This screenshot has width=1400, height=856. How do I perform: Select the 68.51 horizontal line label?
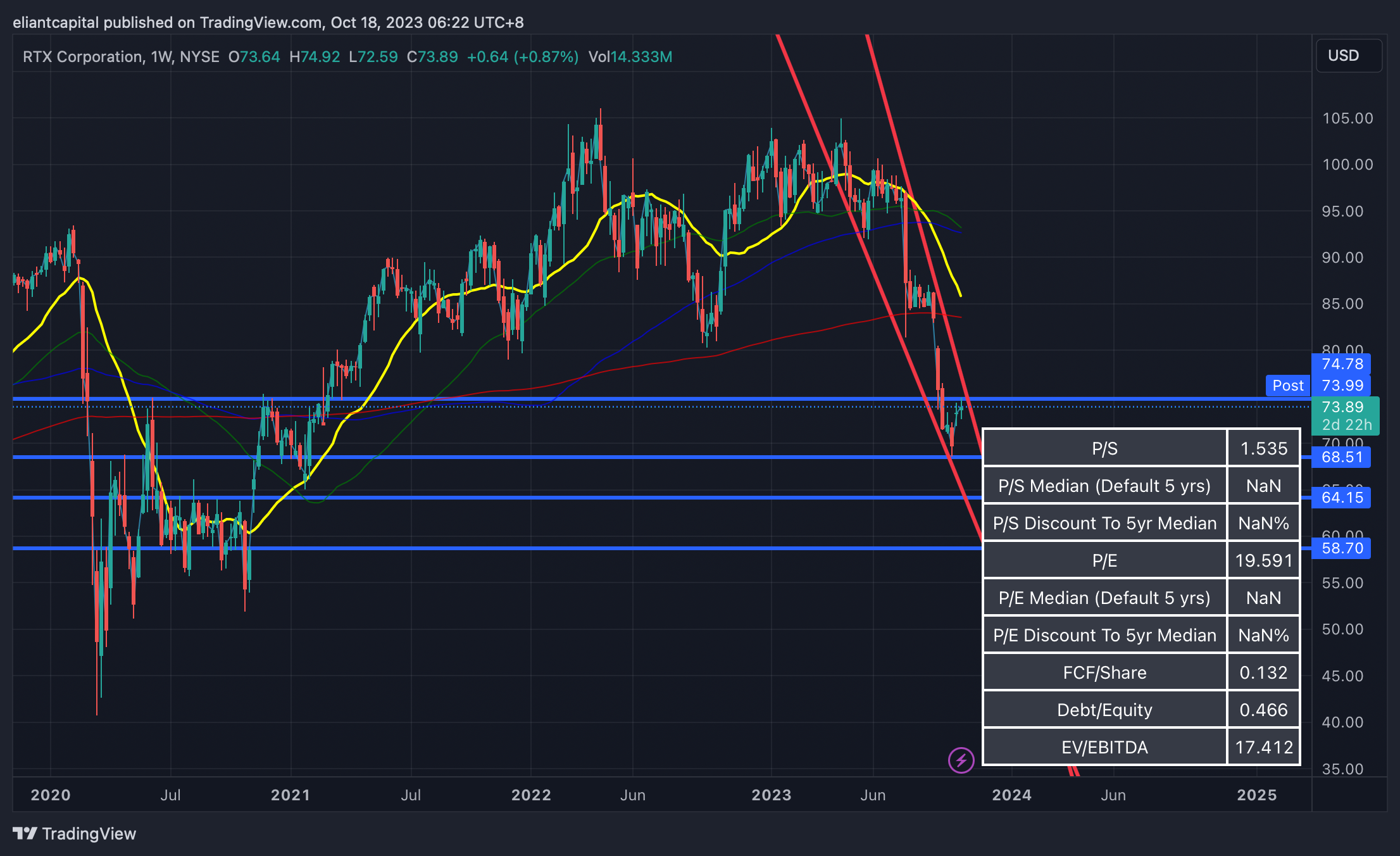pyautogui.click(x=1342, y=457)
